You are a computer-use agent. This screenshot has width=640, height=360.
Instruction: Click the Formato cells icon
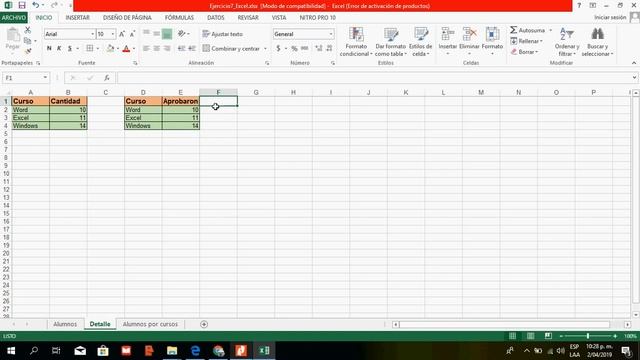(x=492, y=35)
